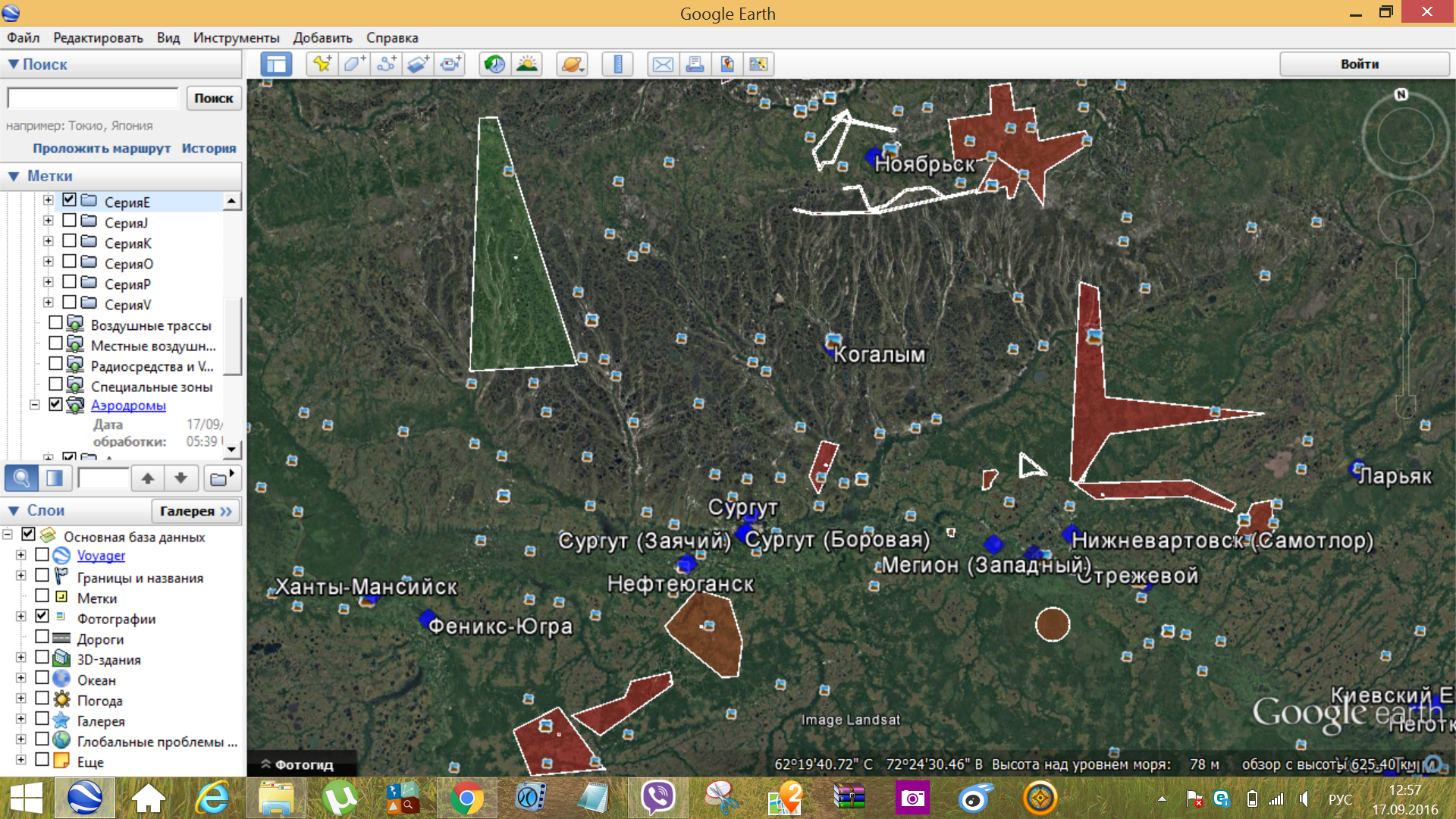Screen dimensions: 1456x819
Task: Expand the СерияK folder tree node
Action: click(x=49, y=241)
